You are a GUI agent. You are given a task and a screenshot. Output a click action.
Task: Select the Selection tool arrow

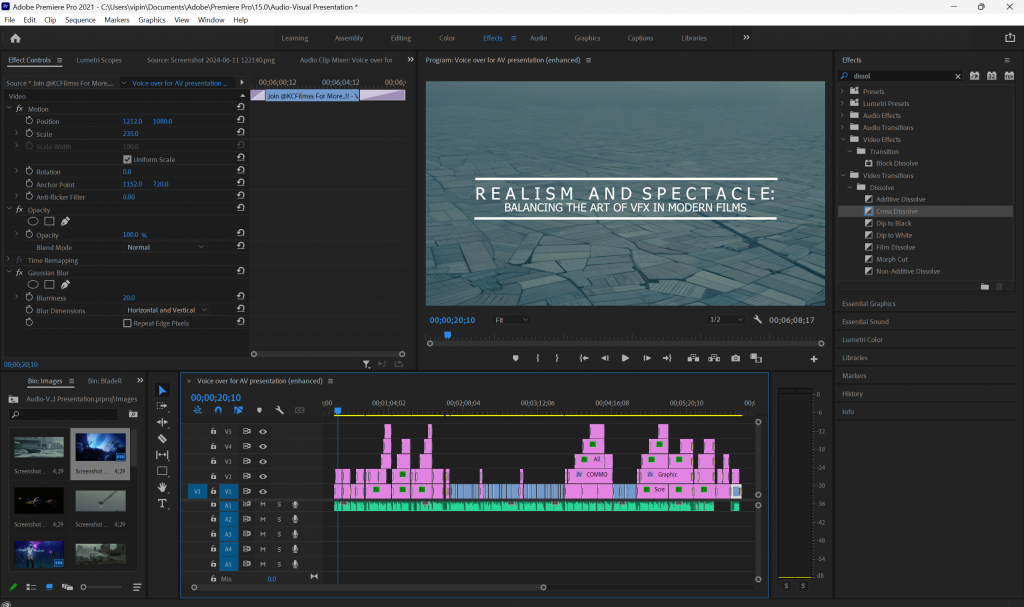click(163, 390)
